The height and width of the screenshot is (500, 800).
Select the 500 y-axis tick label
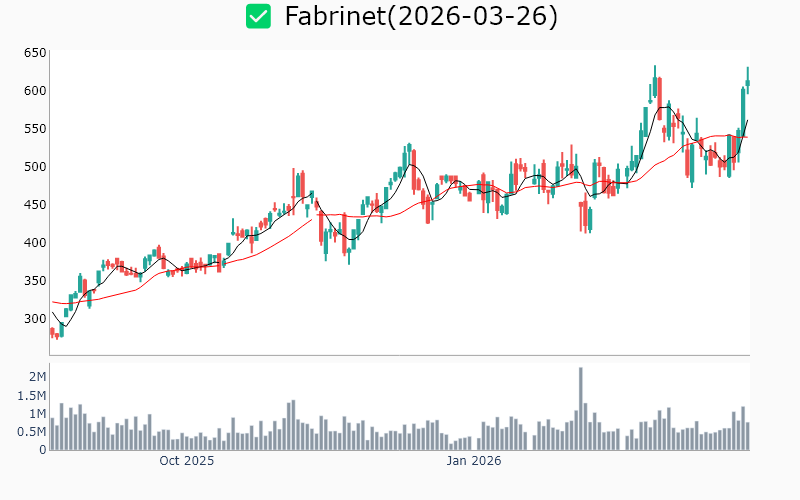pos(35,166)
